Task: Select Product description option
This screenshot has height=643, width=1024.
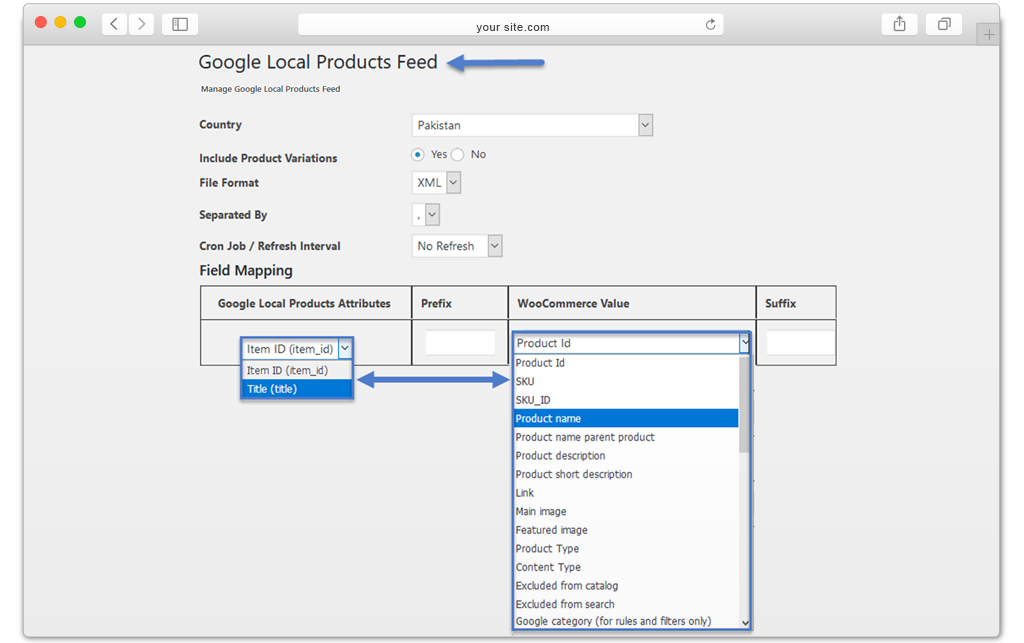Action: point(626,456)
